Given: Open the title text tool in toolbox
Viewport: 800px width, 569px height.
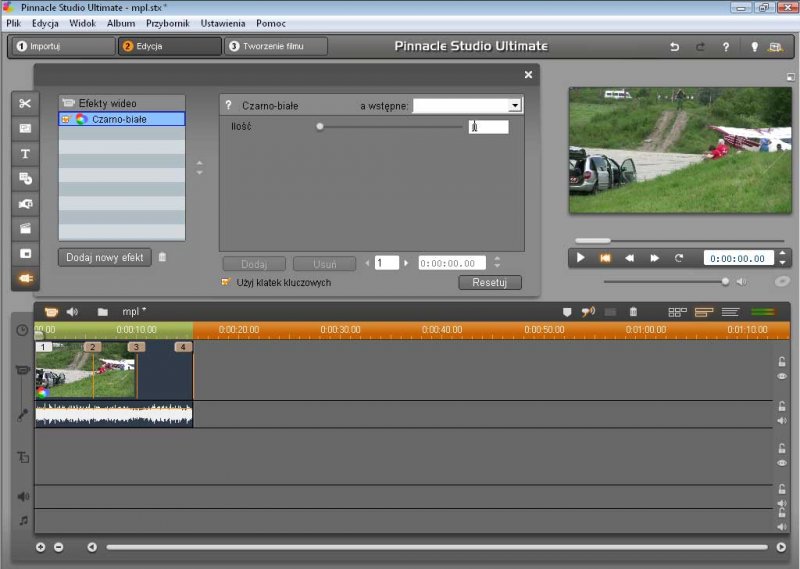Looking at the screenshot, I should 25,154.
